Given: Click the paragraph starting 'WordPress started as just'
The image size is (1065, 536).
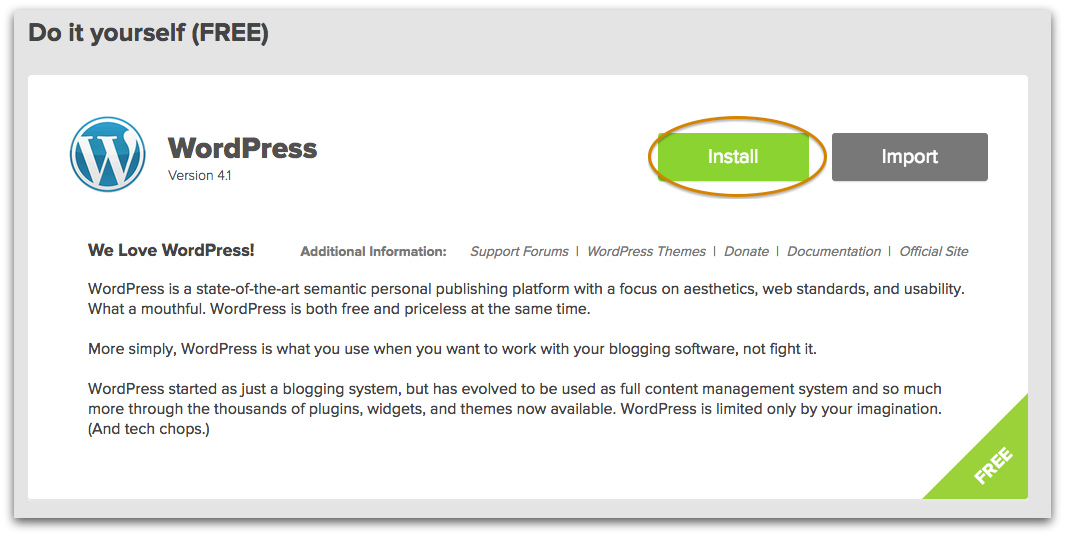Looking at the screenshot, I should (515, 409).
